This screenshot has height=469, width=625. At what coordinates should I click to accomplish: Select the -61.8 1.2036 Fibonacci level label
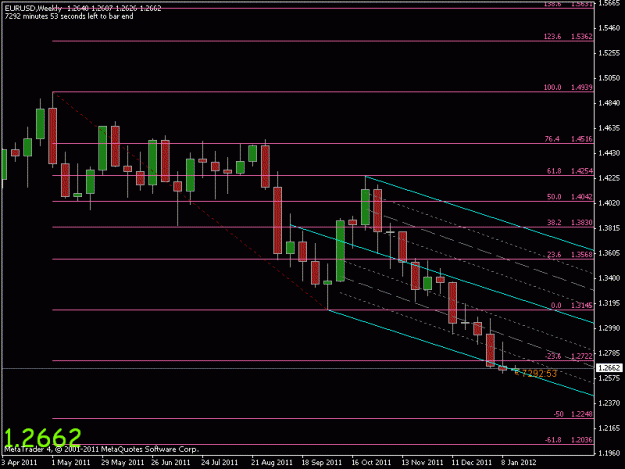tap(568, 440)
